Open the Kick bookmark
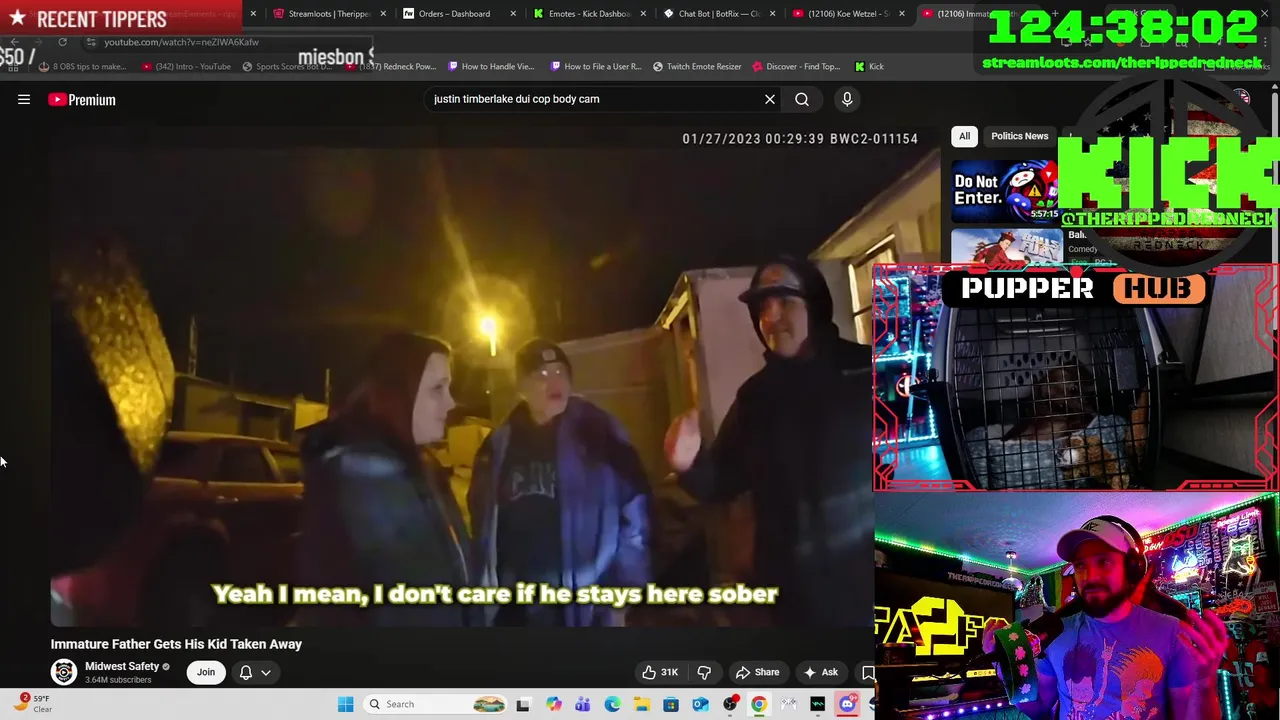 869,66
